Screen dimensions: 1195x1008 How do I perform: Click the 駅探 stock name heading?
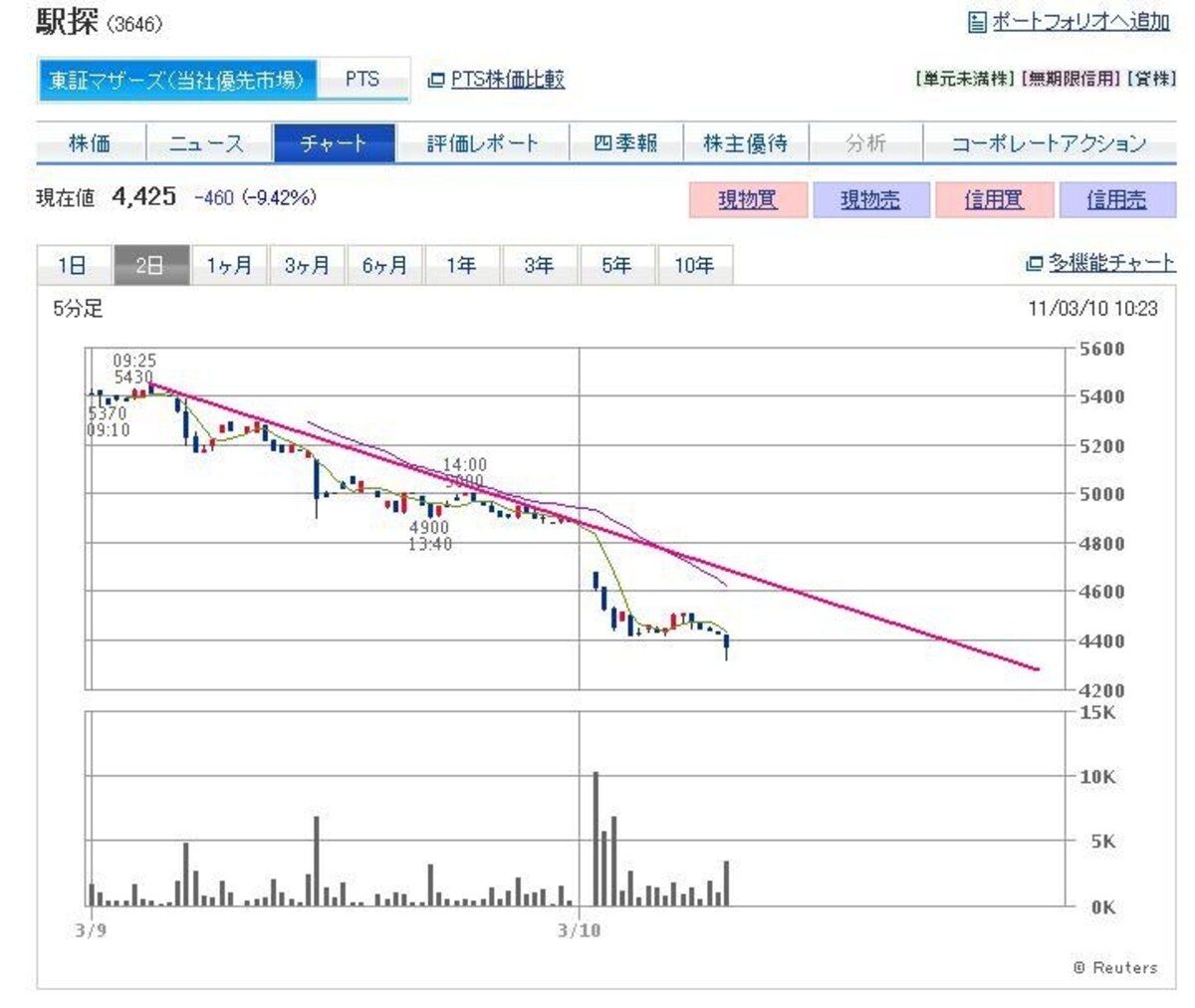click(x=68, y=21)
